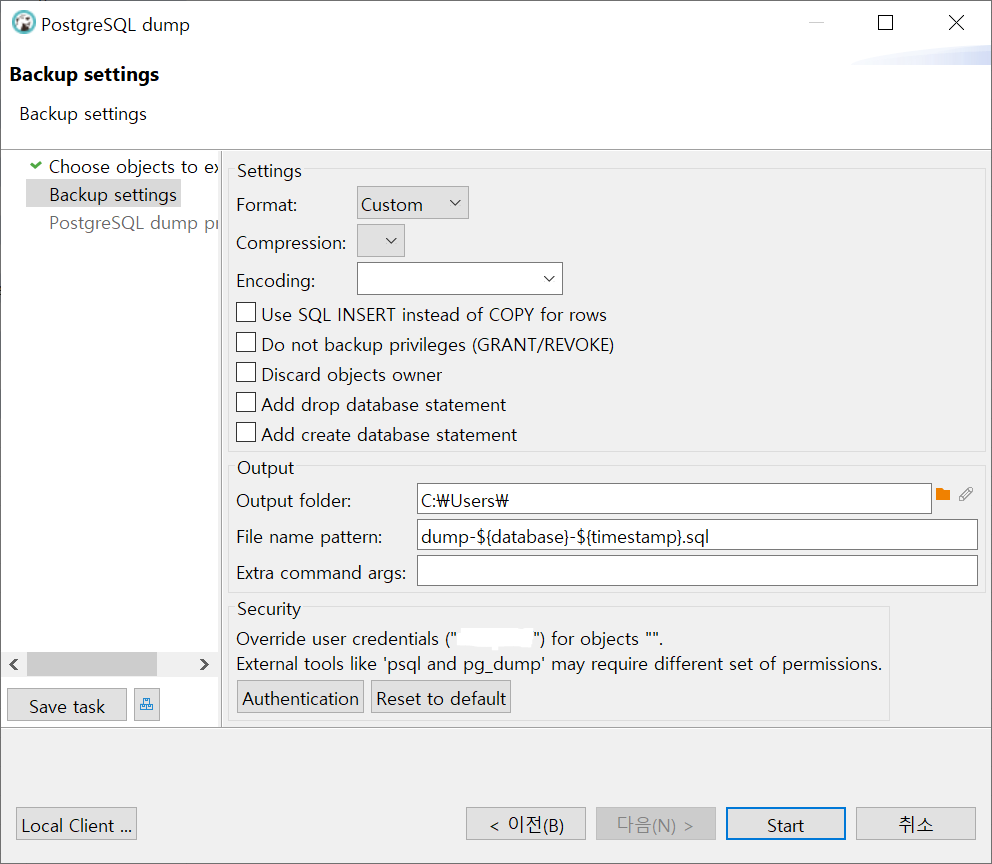Image resolution: width=992 pixels, height=864 pixels.
Task: Toggle Discard objects owner checkbox
Action: [x=246, y=372]
